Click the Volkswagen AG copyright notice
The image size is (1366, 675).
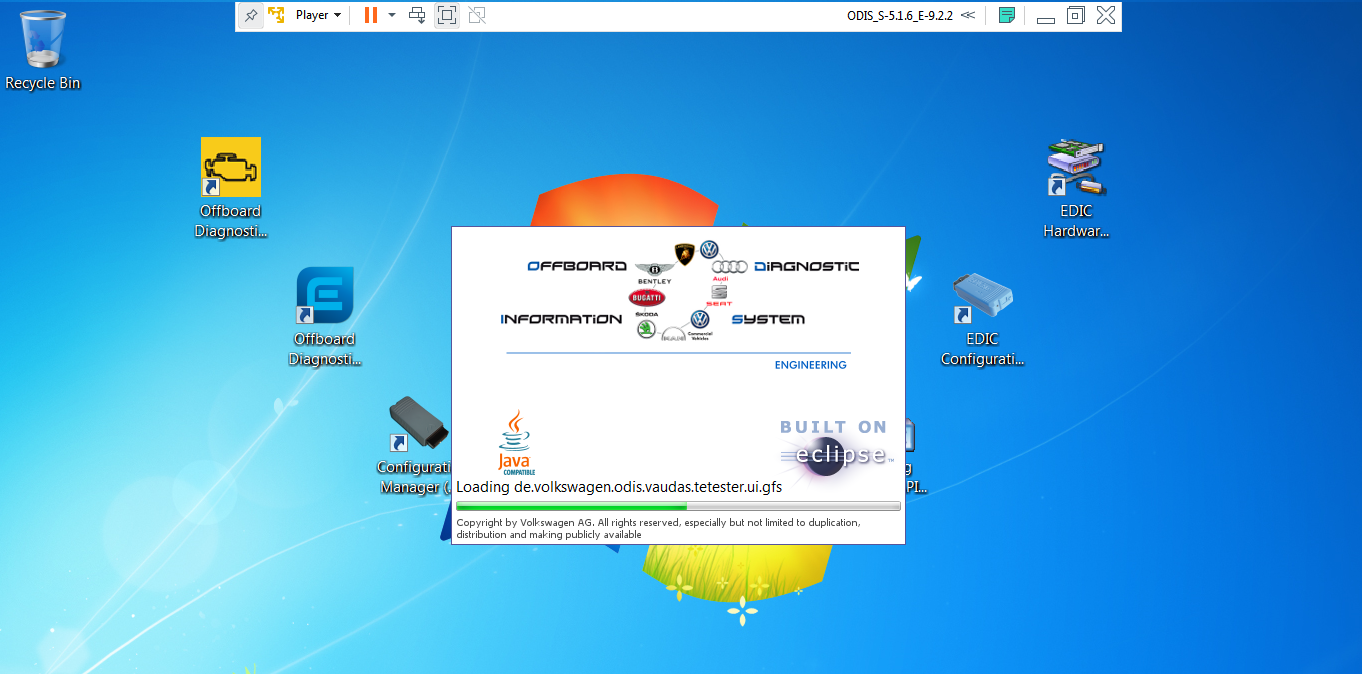(658, 528)
